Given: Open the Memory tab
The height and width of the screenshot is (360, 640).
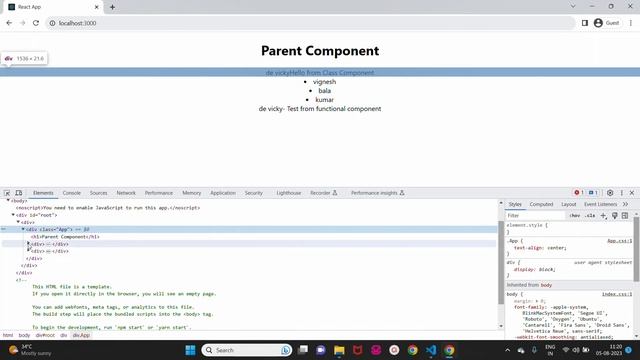Looking at the screenshot, I should pos(192,193).
